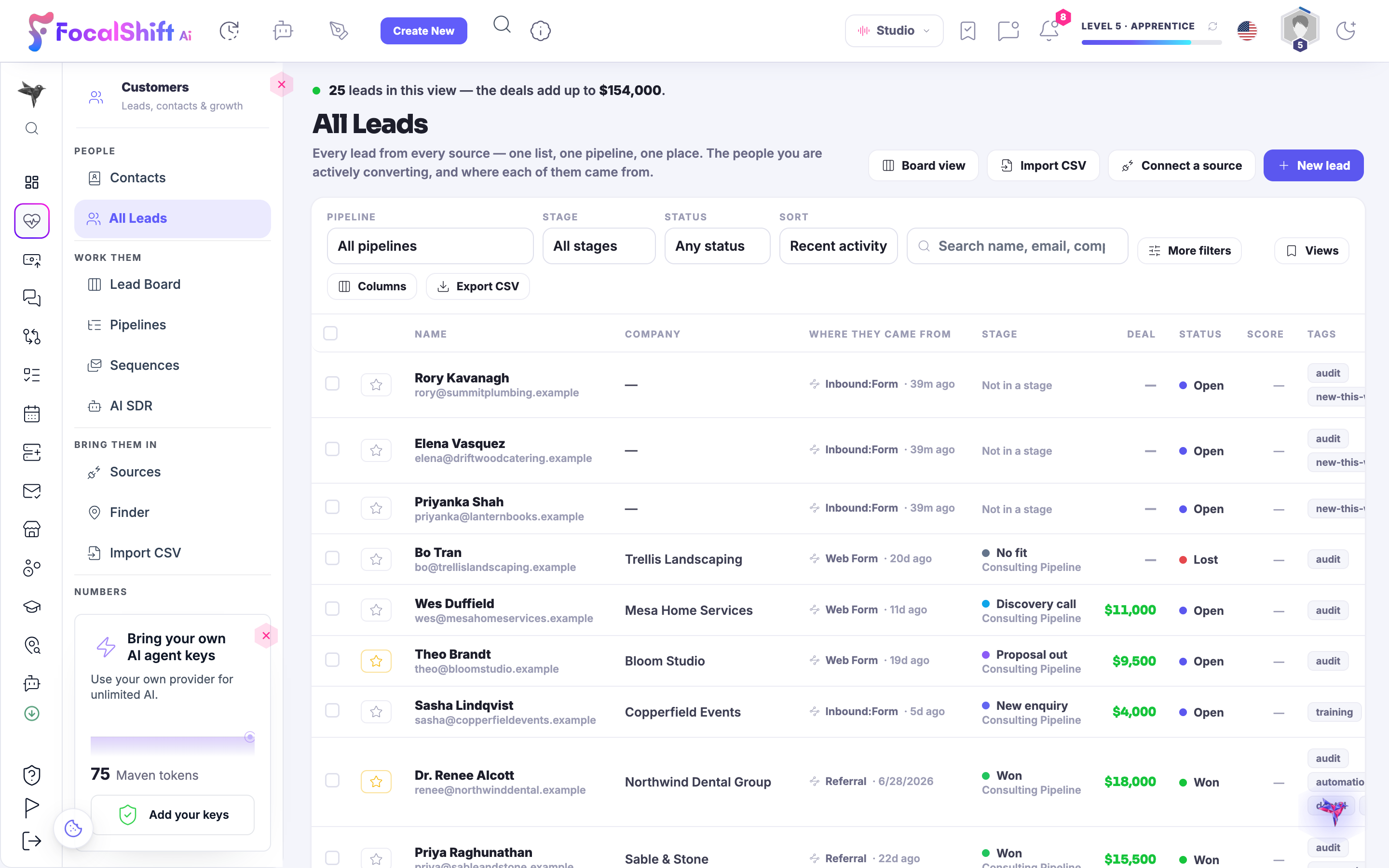This screenshot has height=868, width=1389.
Task: Switch to Board view
Action: coord(923,165)
